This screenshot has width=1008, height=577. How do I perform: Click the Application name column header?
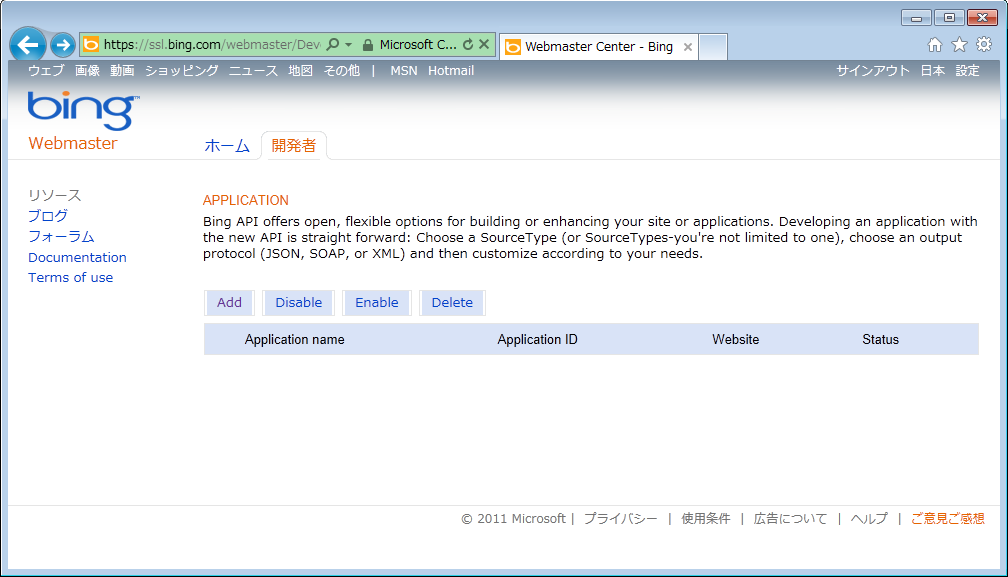point(294,339)
